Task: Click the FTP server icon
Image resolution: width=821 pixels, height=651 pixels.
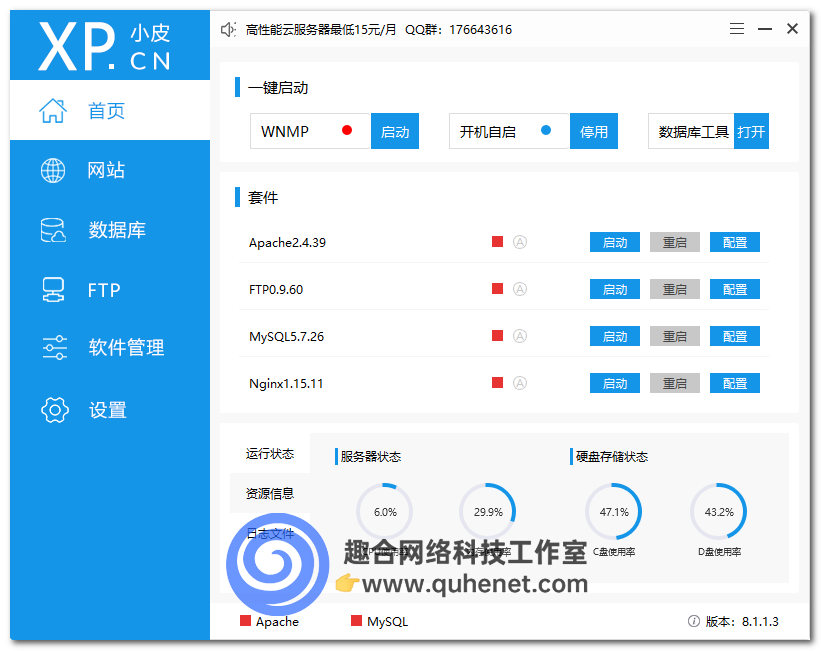Action: (53, 290)
